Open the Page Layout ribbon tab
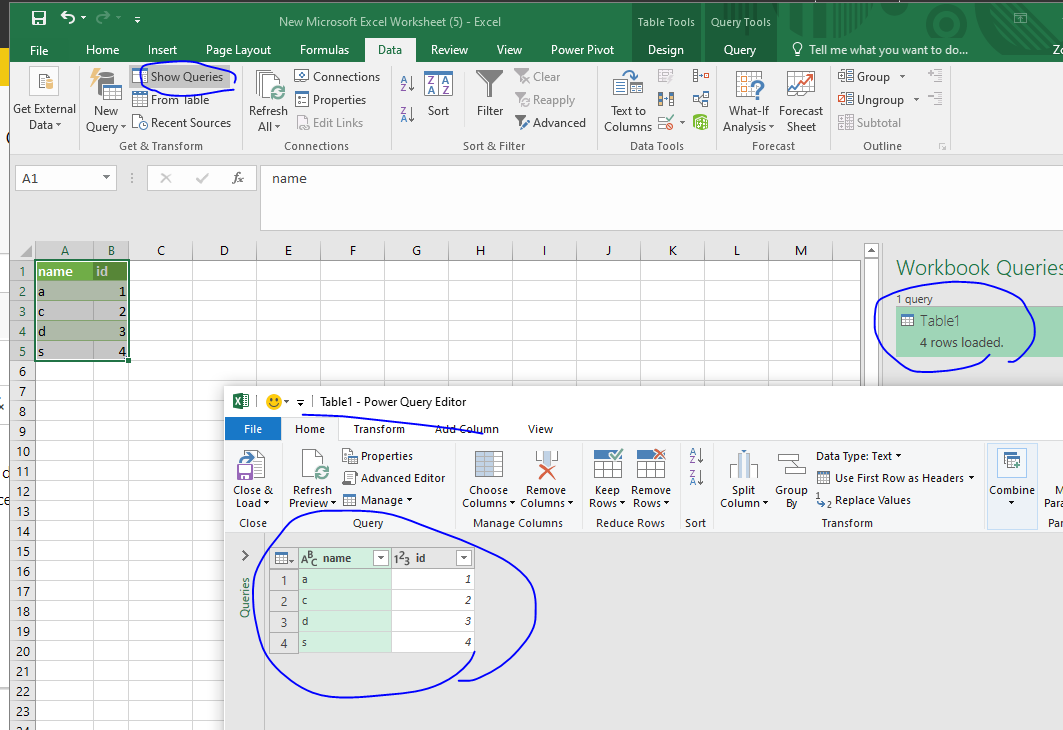Viewport: 1063px width, 730px height. pos(238,49)
